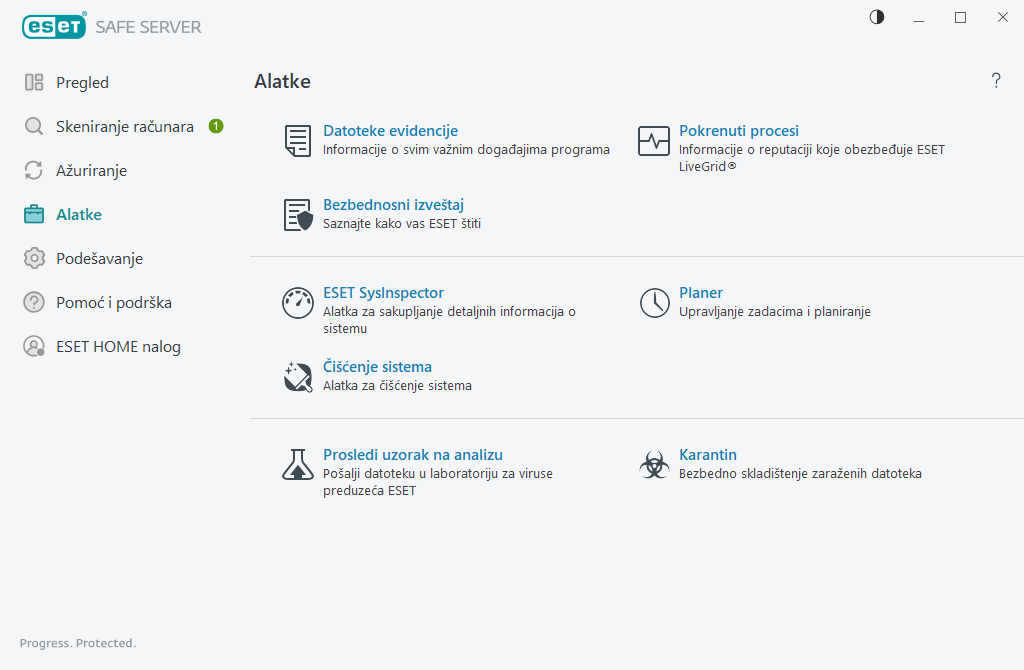Open ESET HOME nalog

(118, 347)
